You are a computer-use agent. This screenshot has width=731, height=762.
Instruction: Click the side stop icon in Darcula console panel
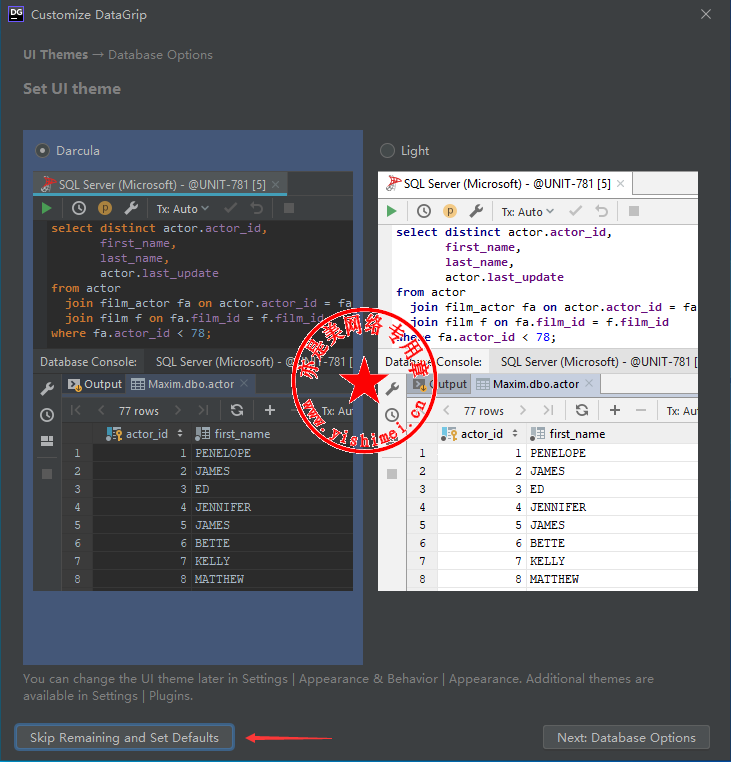(47, 474)
